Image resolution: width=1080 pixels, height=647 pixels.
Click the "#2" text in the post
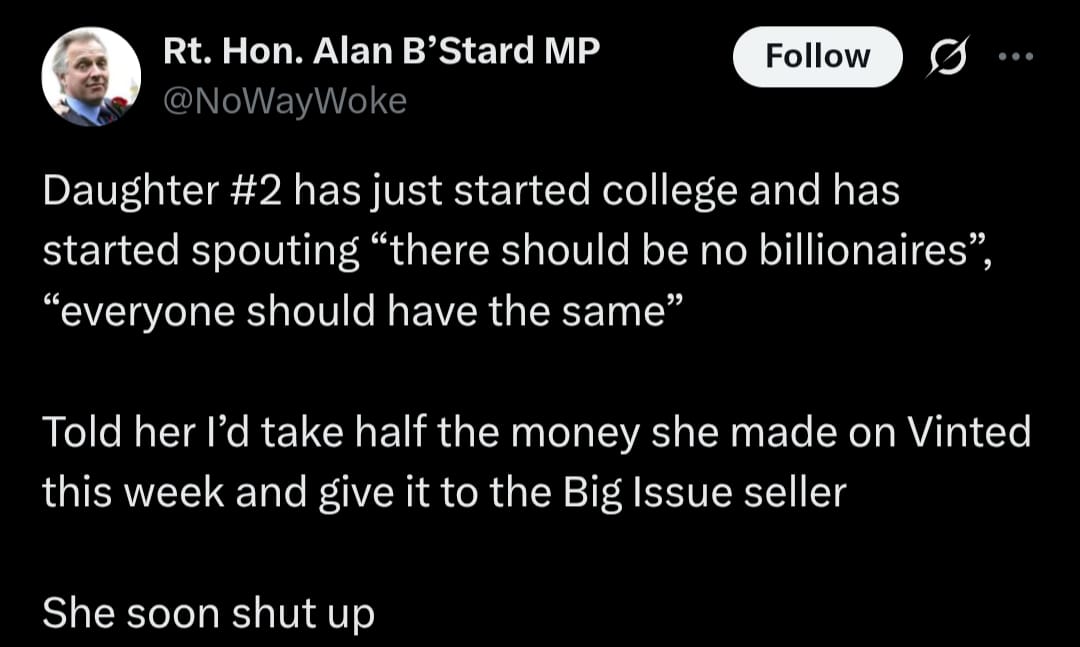coord(255,190)
